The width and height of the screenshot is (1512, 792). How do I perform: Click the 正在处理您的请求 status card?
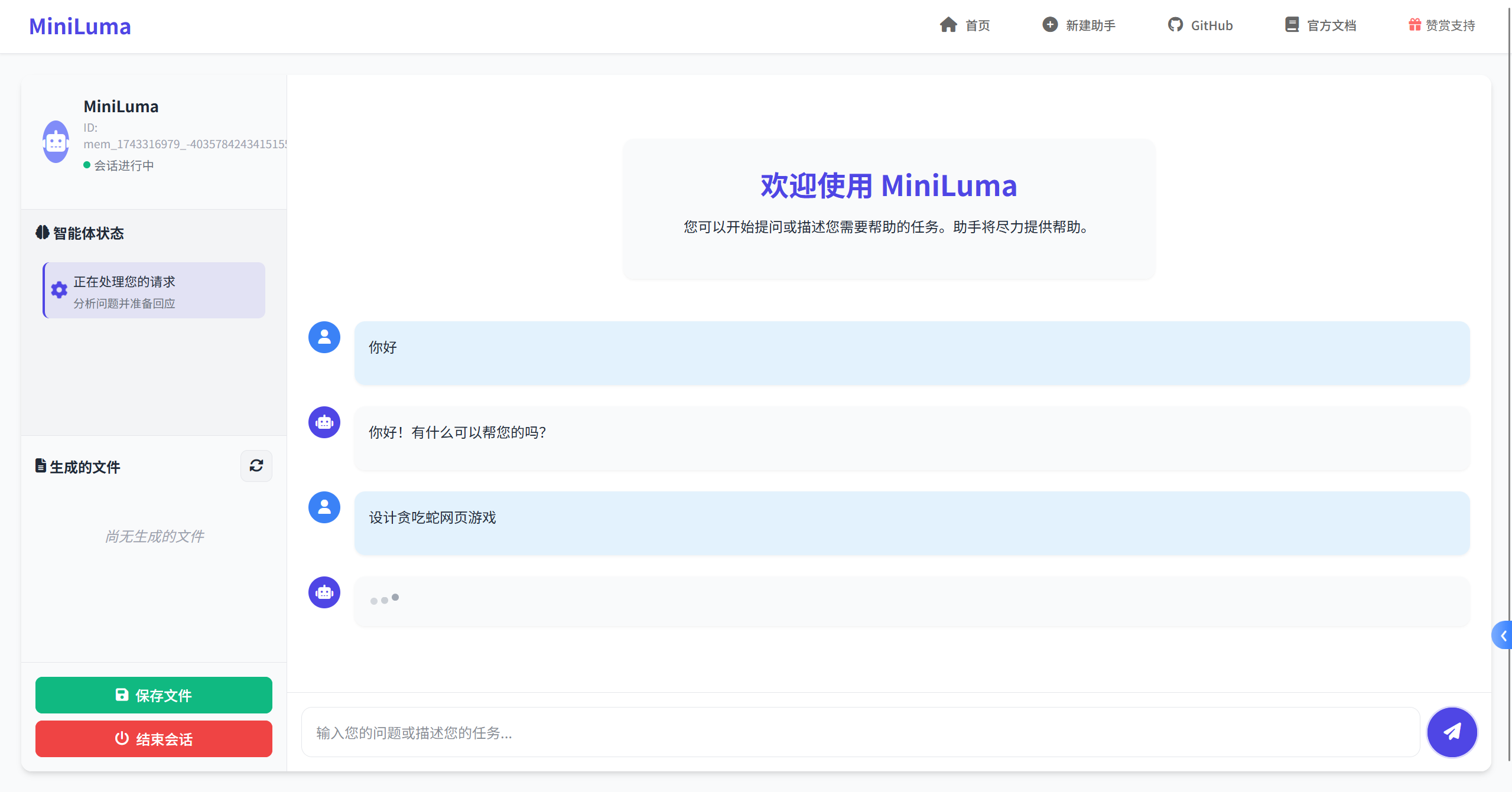[x=154, y=291]
